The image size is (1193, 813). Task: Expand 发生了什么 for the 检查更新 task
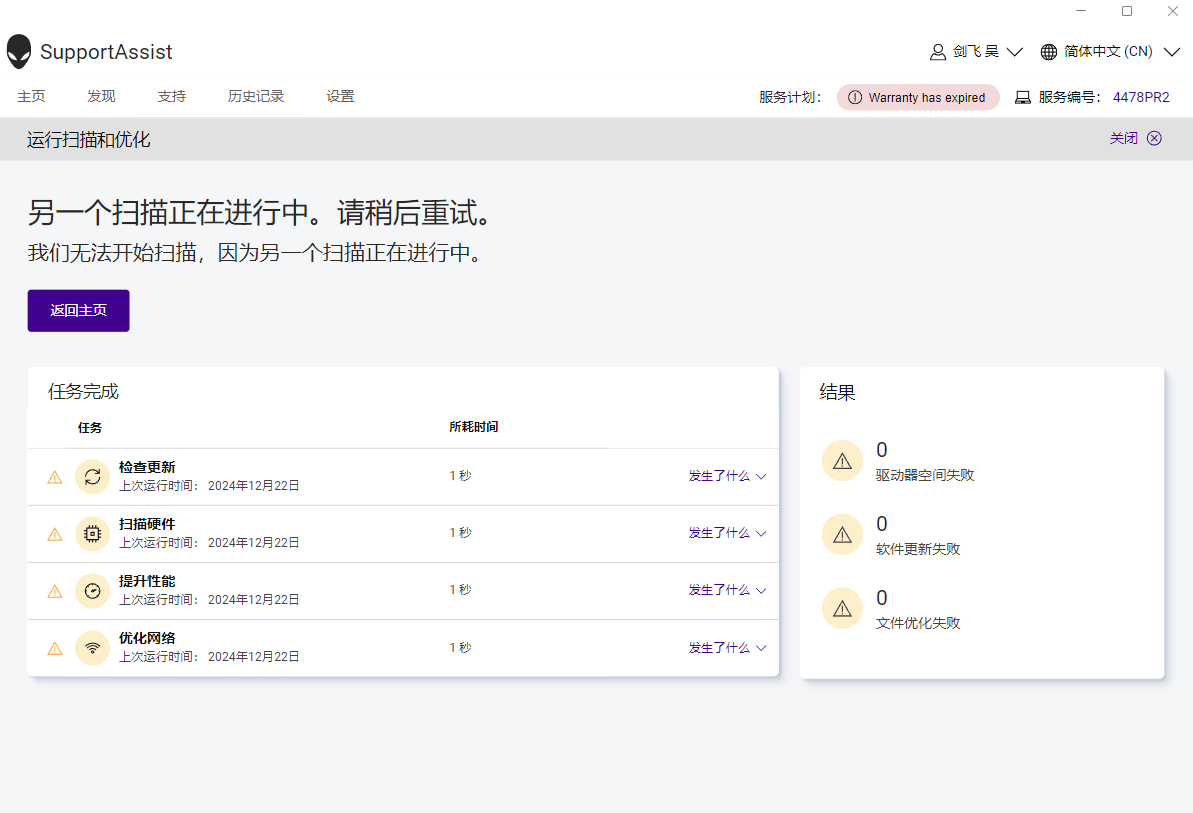pyautogui.click(x=727, y=477)
